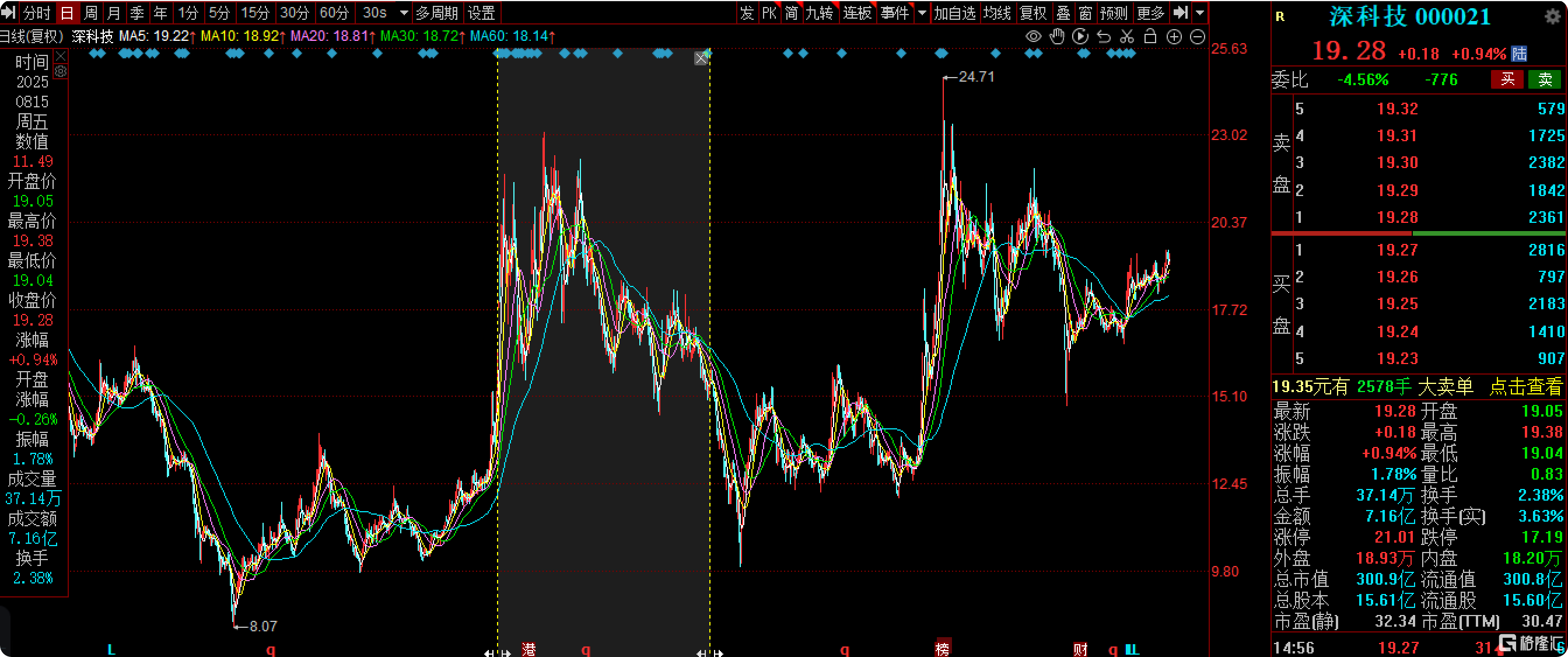Toggle 简 simple mode button
This screenshot has height=657, width=1568.
792,12
